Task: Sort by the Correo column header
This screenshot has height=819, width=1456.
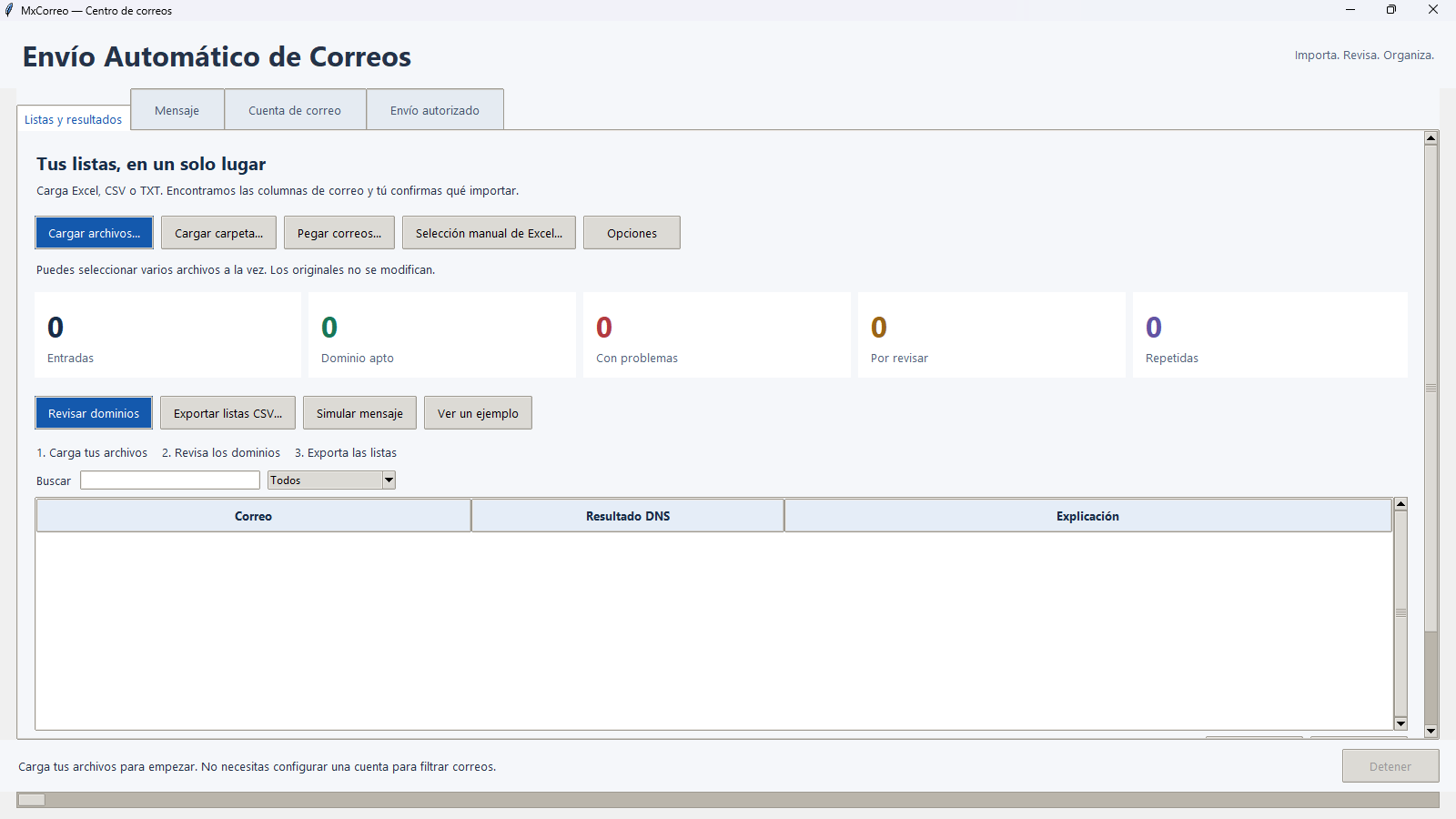Action: click(x=253, y=516)
